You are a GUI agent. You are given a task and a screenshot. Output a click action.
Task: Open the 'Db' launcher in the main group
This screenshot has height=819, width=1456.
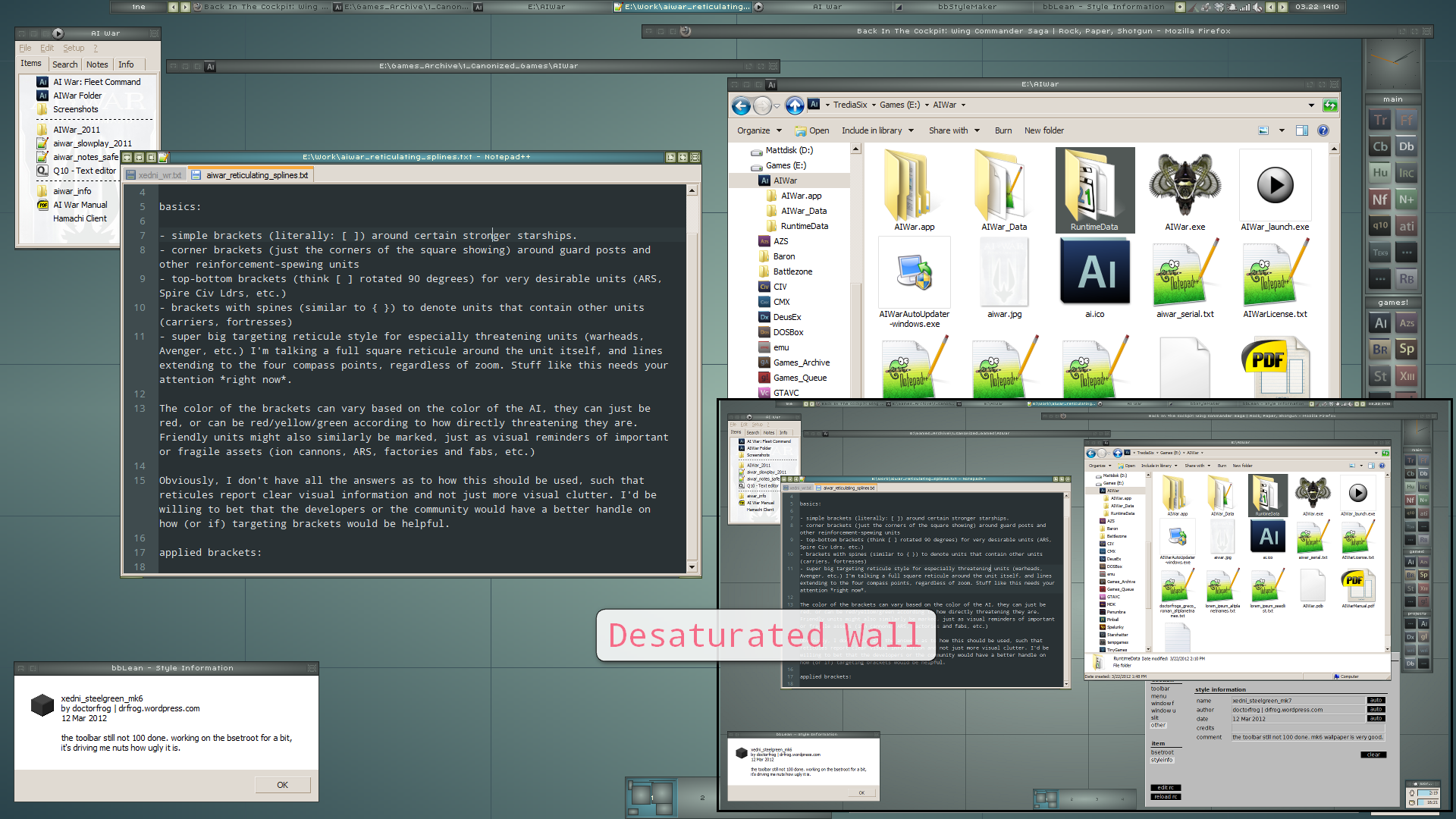pyautogui.click(x=1407, y=147)
